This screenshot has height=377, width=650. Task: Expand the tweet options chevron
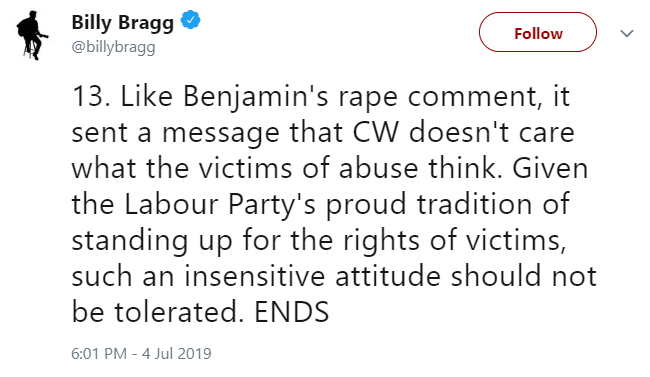[x=626, y=33]
